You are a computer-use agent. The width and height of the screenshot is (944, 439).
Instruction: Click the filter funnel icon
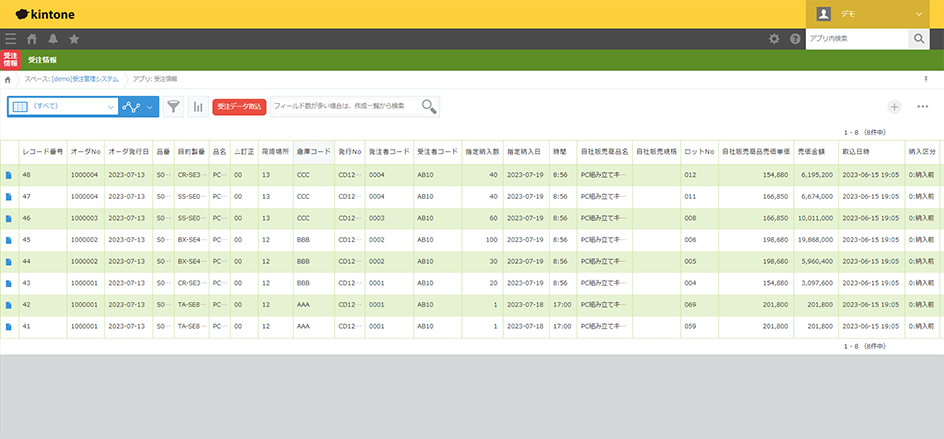[x=174, y=106]
